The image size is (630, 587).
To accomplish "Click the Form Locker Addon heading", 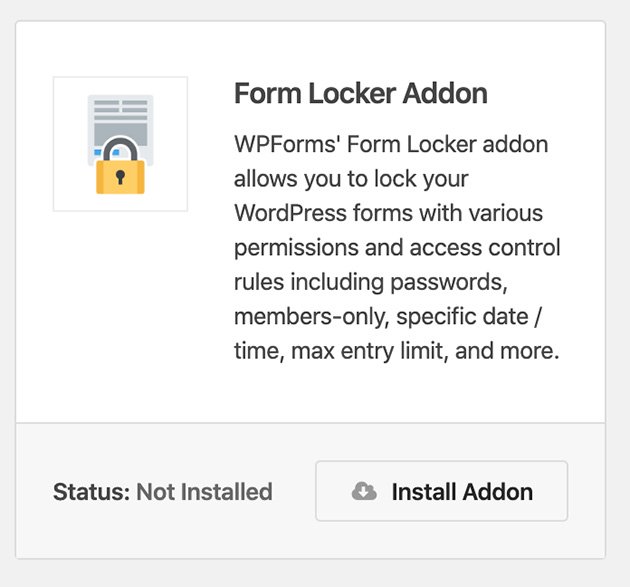I will coord(360,94).
